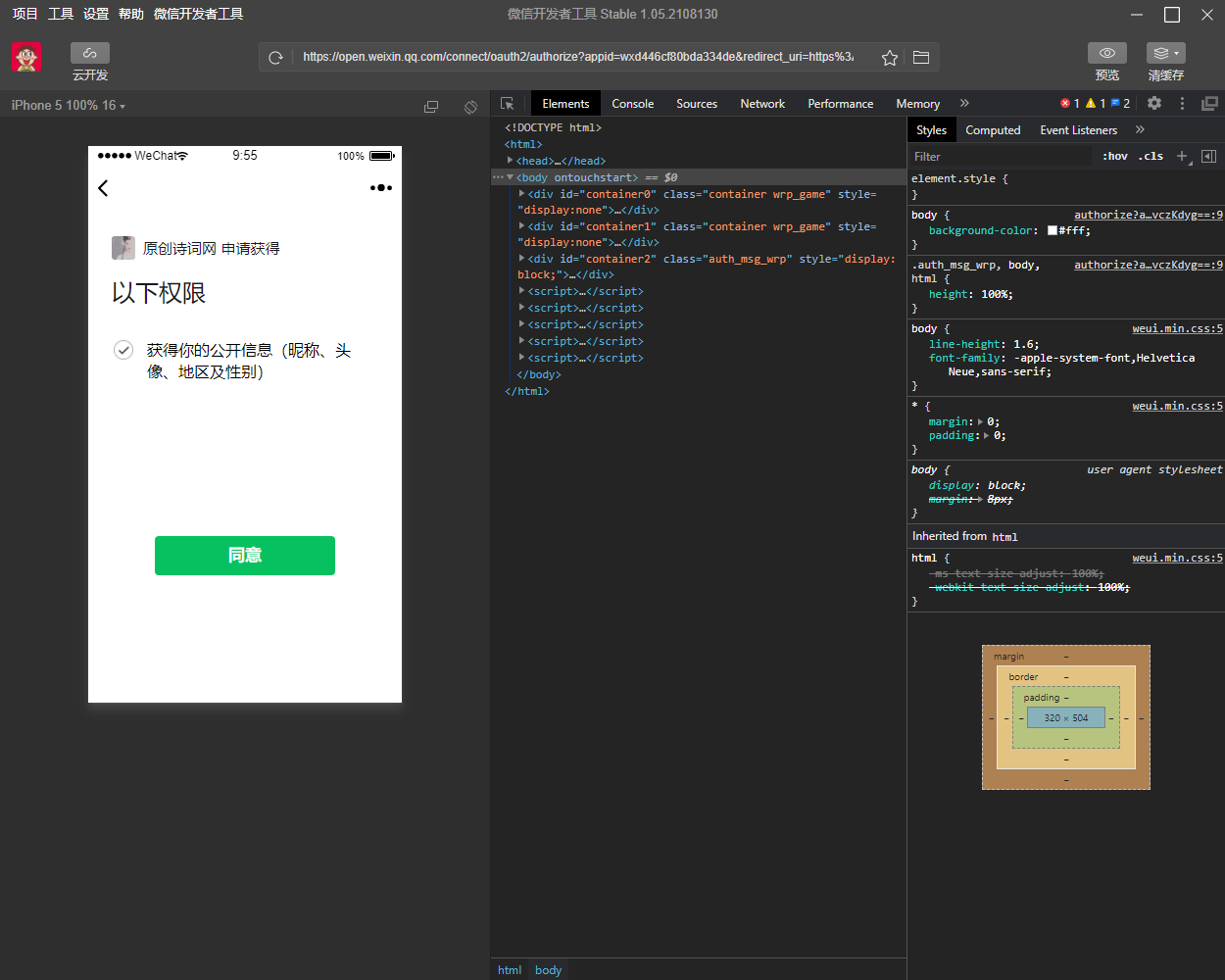Image resolution: width=1225 pixels, height=980 pixels.
Task: Tap the back arrow in the simulator
Action: tap(103, 188)
